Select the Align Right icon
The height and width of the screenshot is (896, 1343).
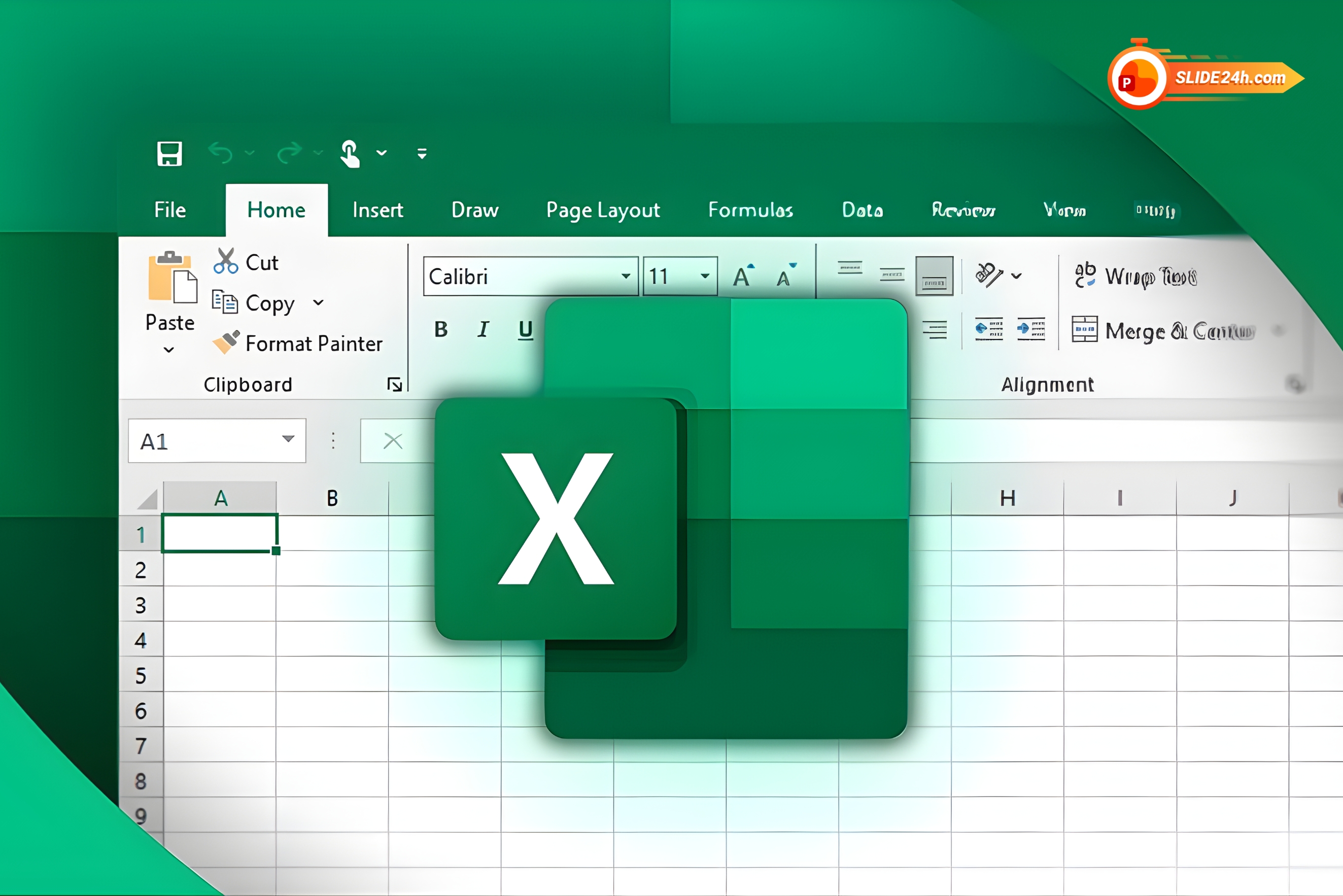coord(935,330)
